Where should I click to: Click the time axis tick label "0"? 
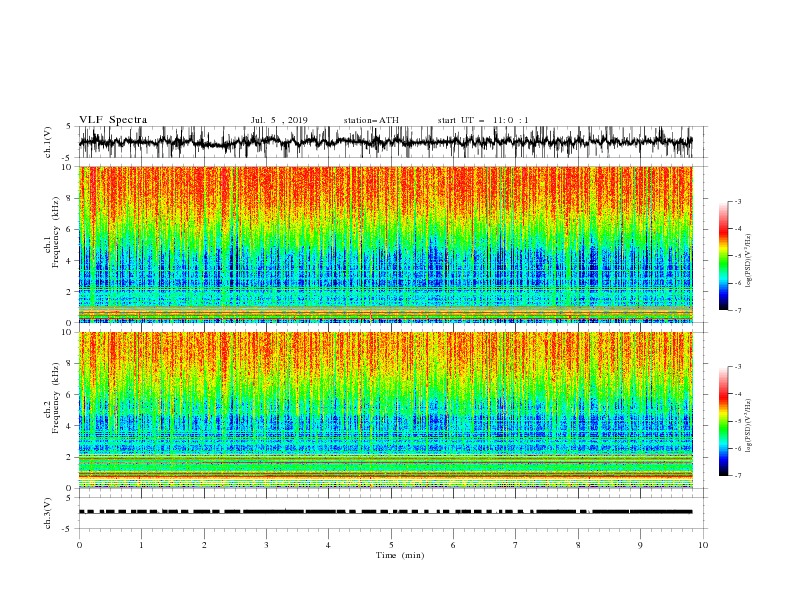pos(79,545)
